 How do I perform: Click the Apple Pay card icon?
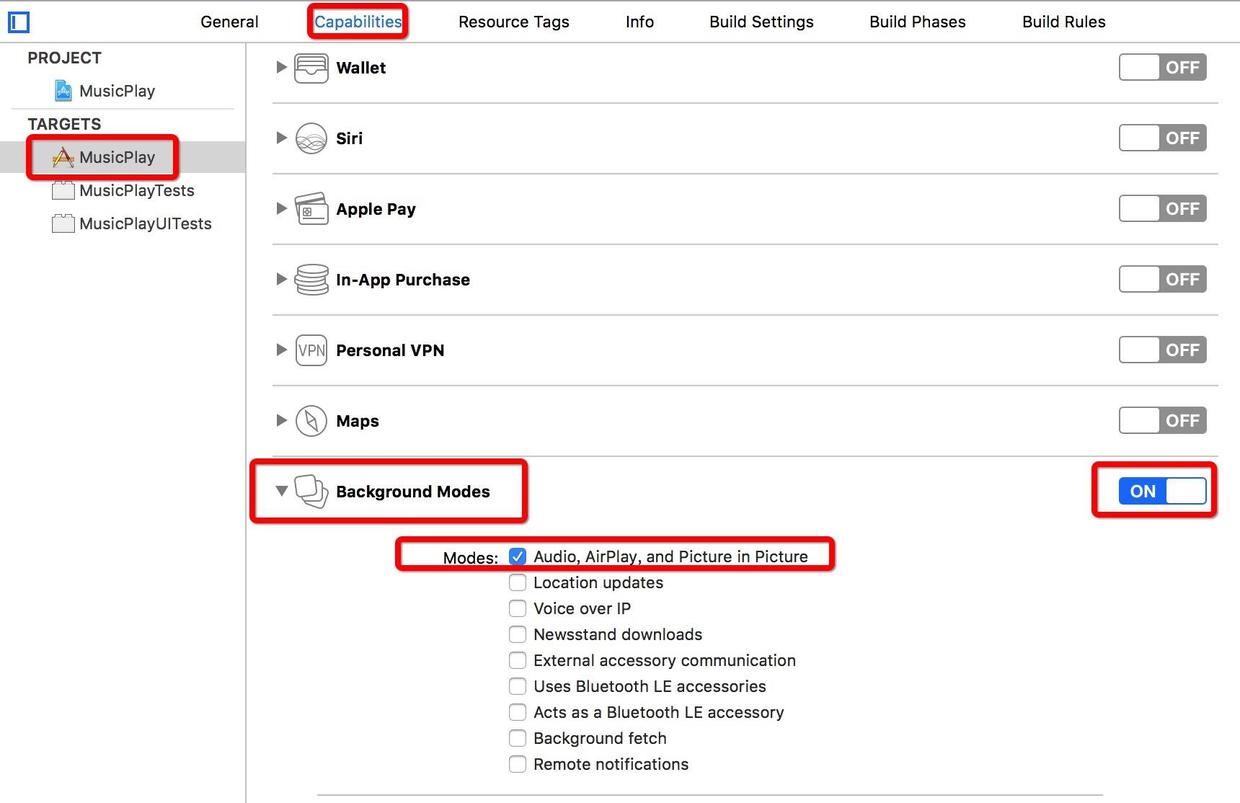[x=311, y=209]
